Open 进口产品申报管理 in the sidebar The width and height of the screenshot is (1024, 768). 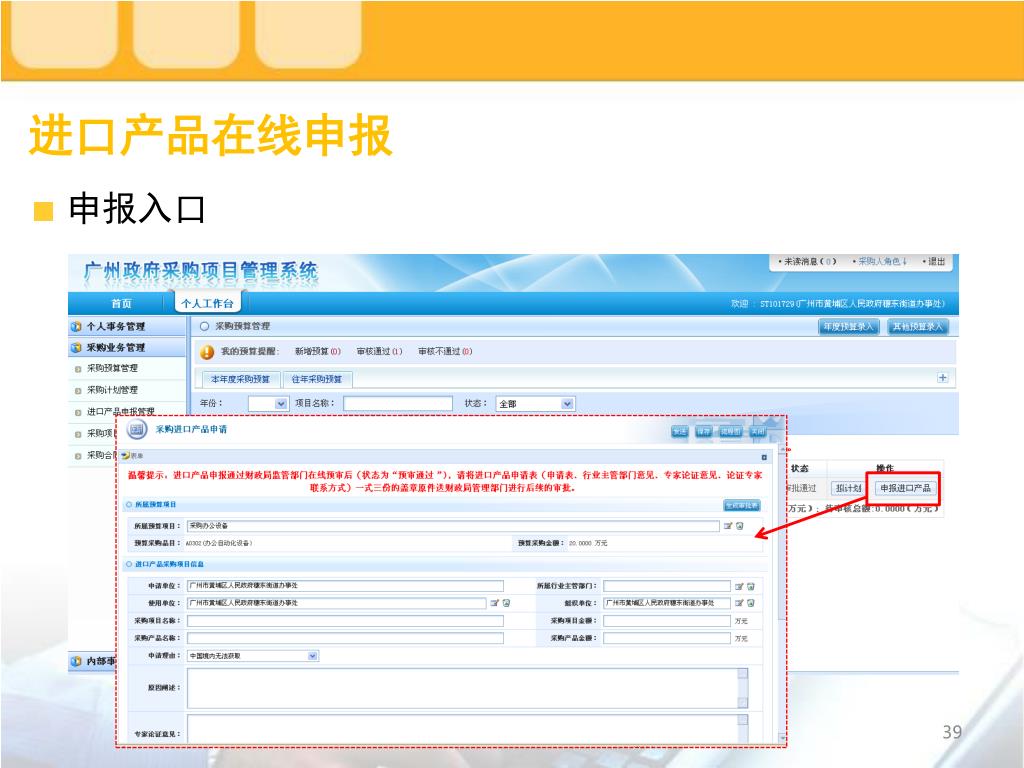point(121,411)
